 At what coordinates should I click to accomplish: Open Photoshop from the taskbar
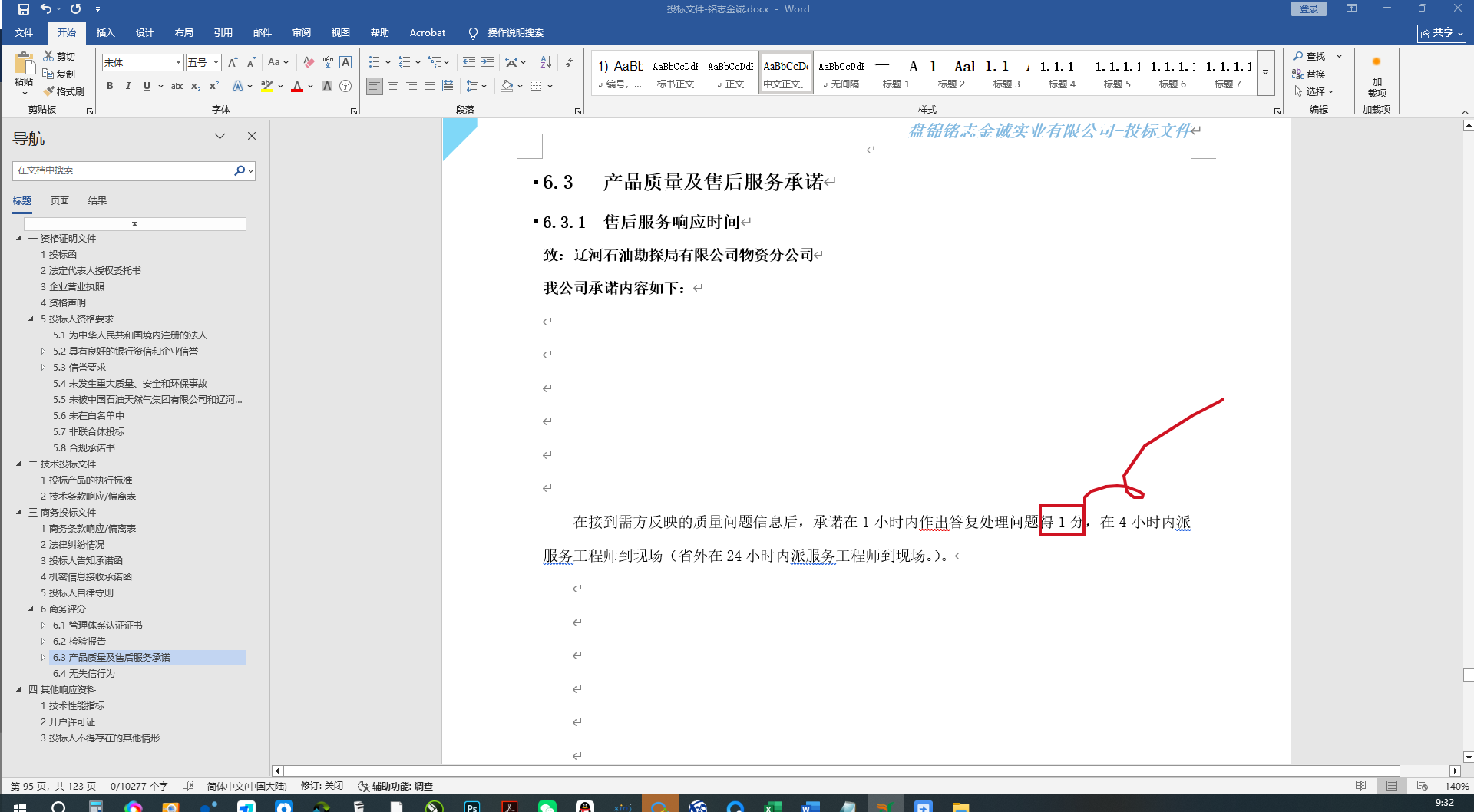[471, 806]
